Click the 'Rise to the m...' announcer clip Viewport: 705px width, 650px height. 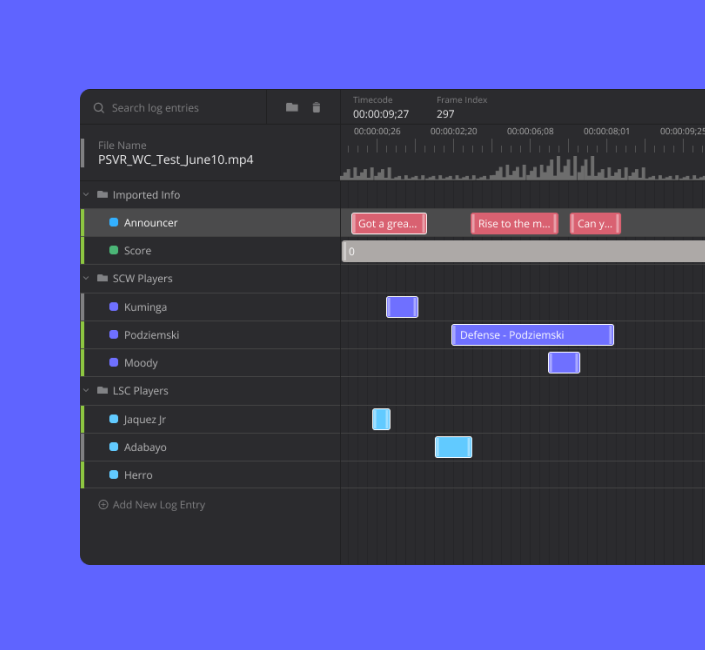[514, 224]
